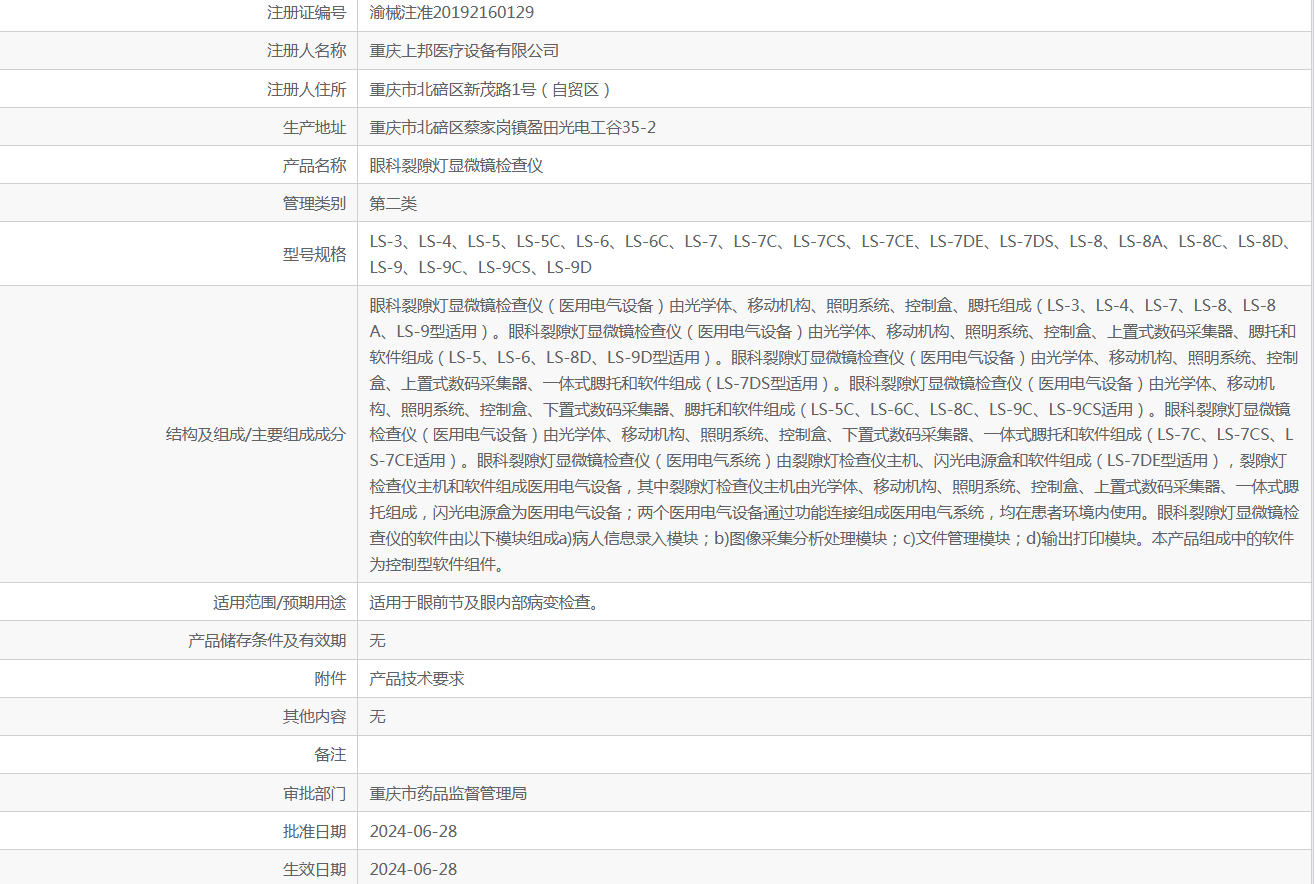Screen dimensions: 1315x884
Task: Select approval department 重庆市药品监督管理局
Action: 448,793
